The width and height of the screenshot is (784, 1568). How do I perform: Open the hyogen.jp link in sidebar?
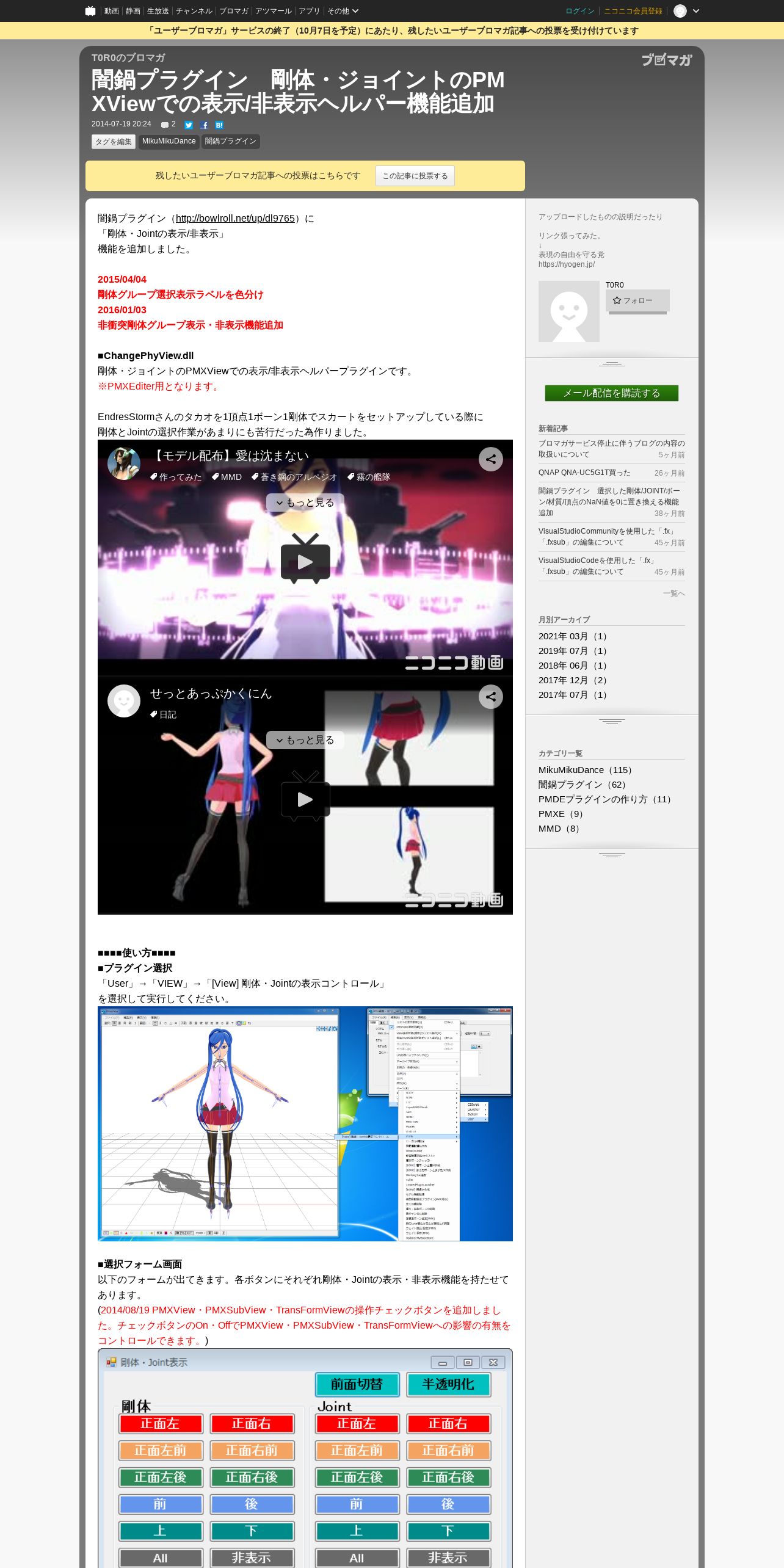pos(567,264)
